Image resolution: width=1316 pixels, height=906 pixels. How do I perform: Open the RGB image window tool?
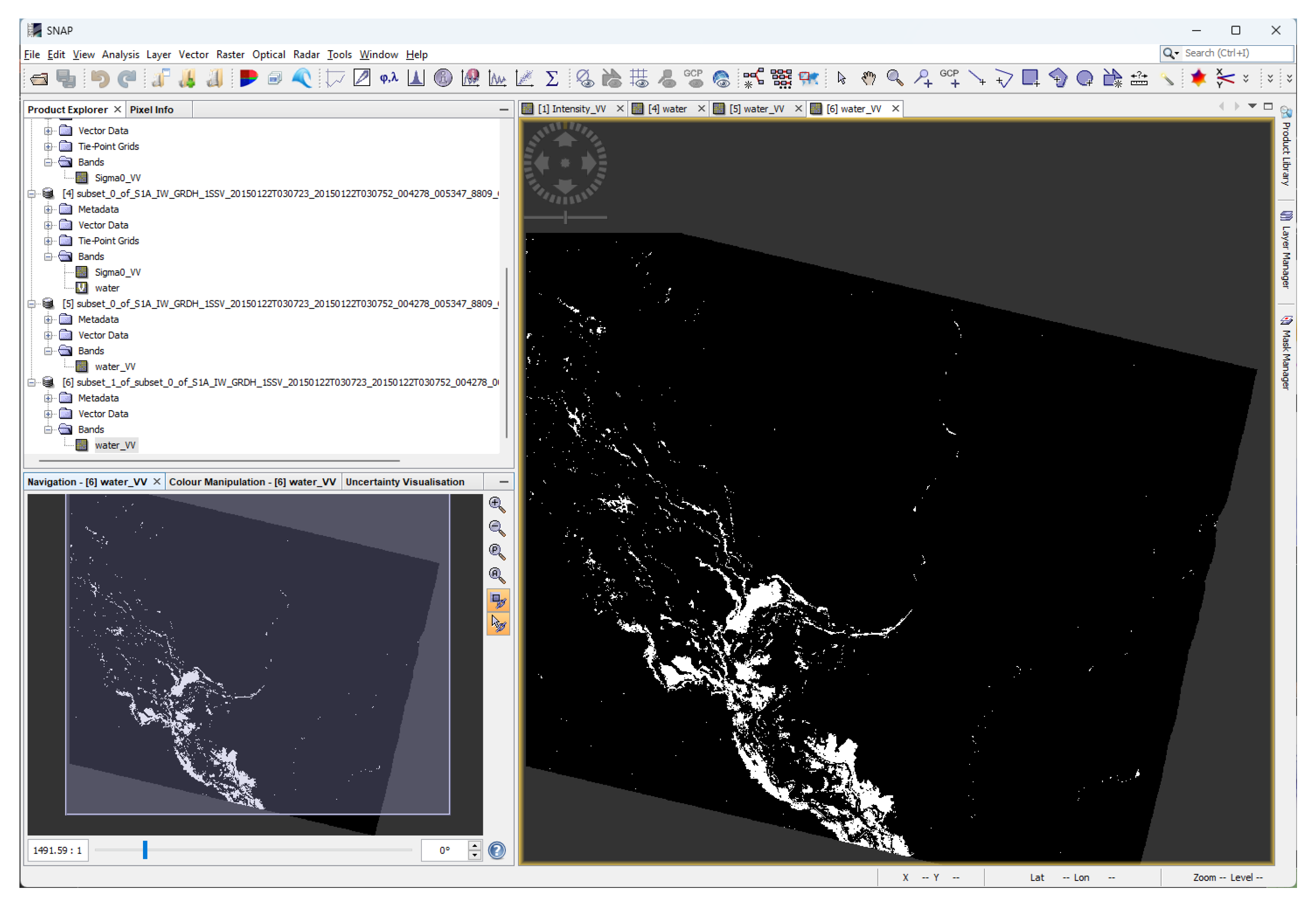click(248, 79)
